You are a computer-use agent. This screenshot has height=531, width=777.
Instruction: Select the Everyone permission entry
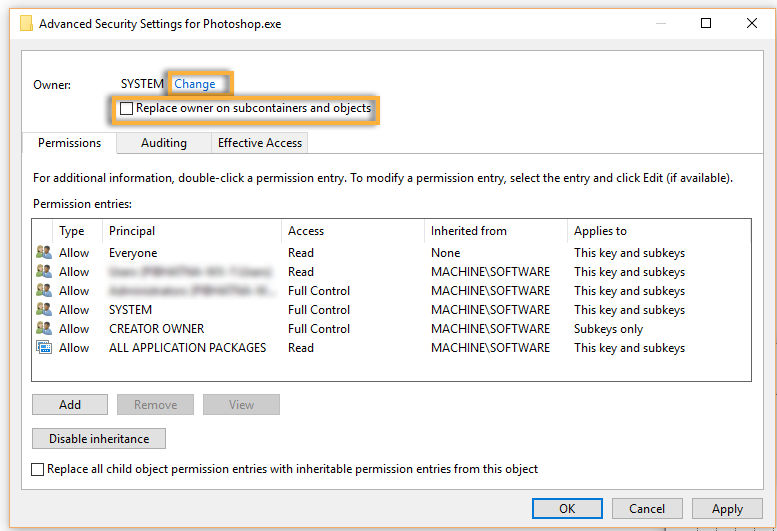[x=133, y=253]
